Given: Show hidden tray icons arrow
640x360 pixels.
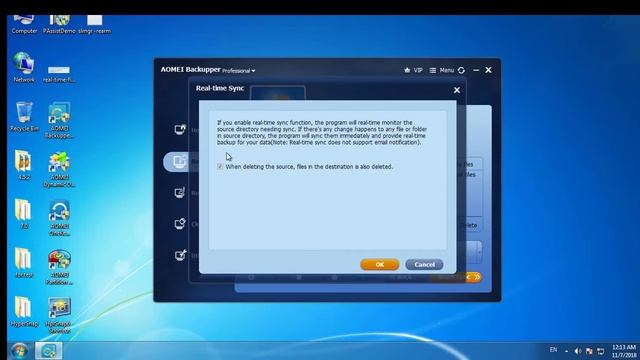Looking at the screenshot, I should click(x=566, y=351).
